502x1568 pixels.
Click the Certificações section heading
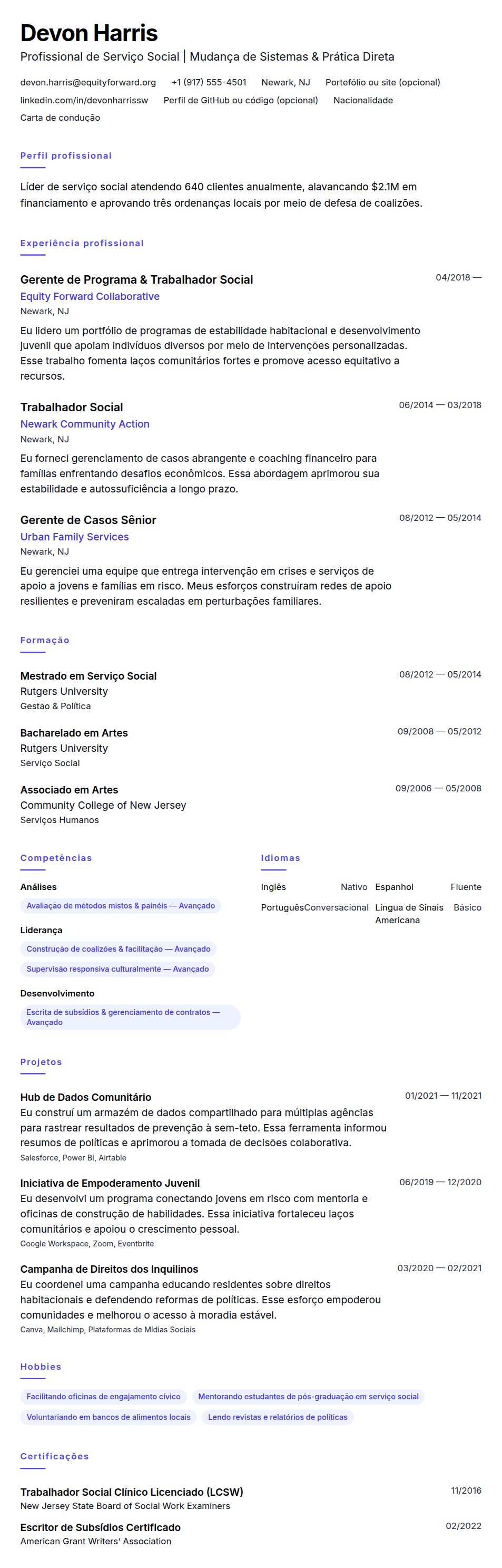click(55, 1456)
